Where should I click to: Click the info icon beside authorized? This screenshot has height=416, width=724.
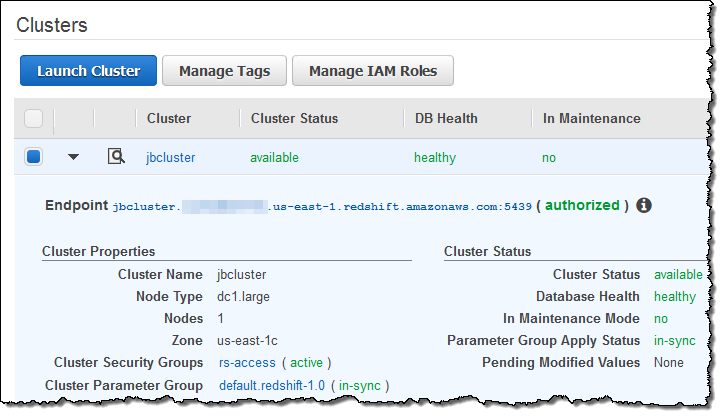[644, 205]
